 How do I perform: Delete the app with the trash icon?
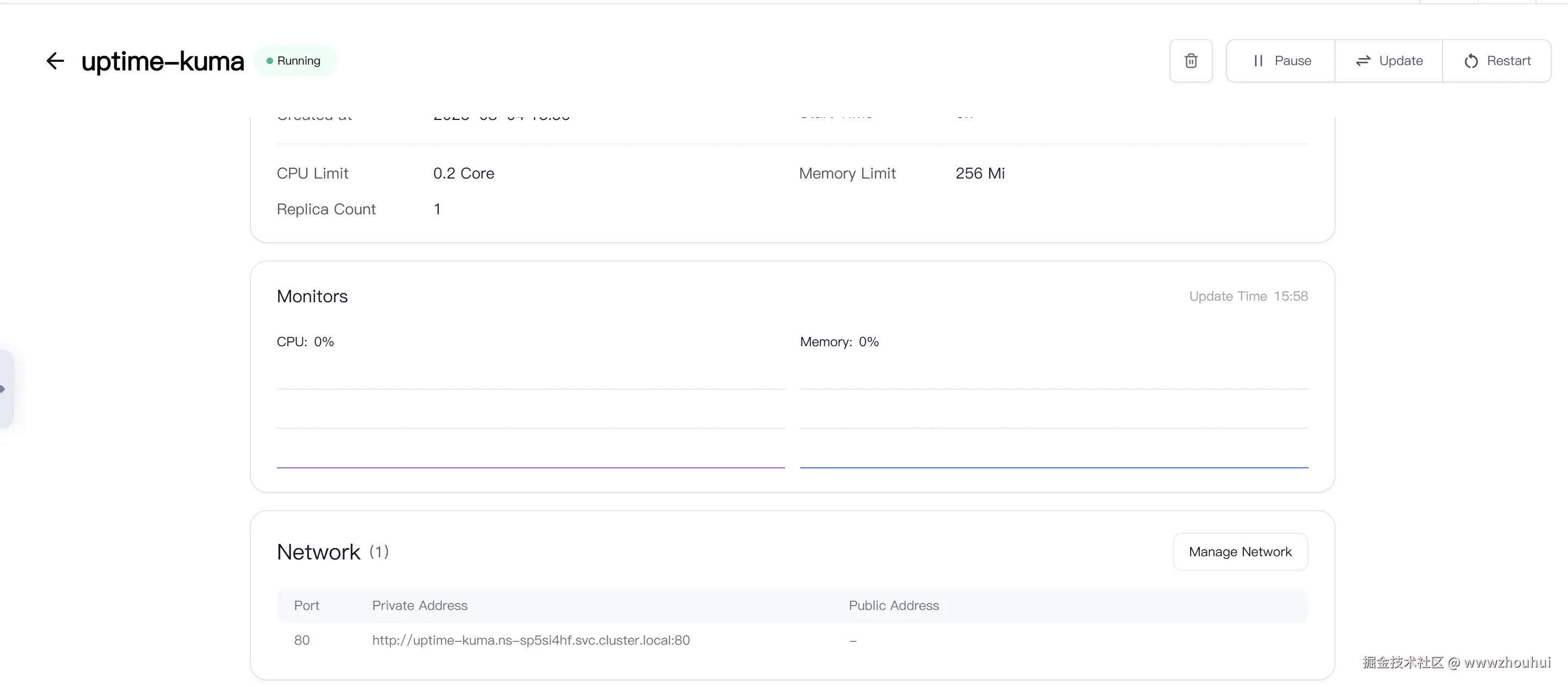click(1191, 61)
